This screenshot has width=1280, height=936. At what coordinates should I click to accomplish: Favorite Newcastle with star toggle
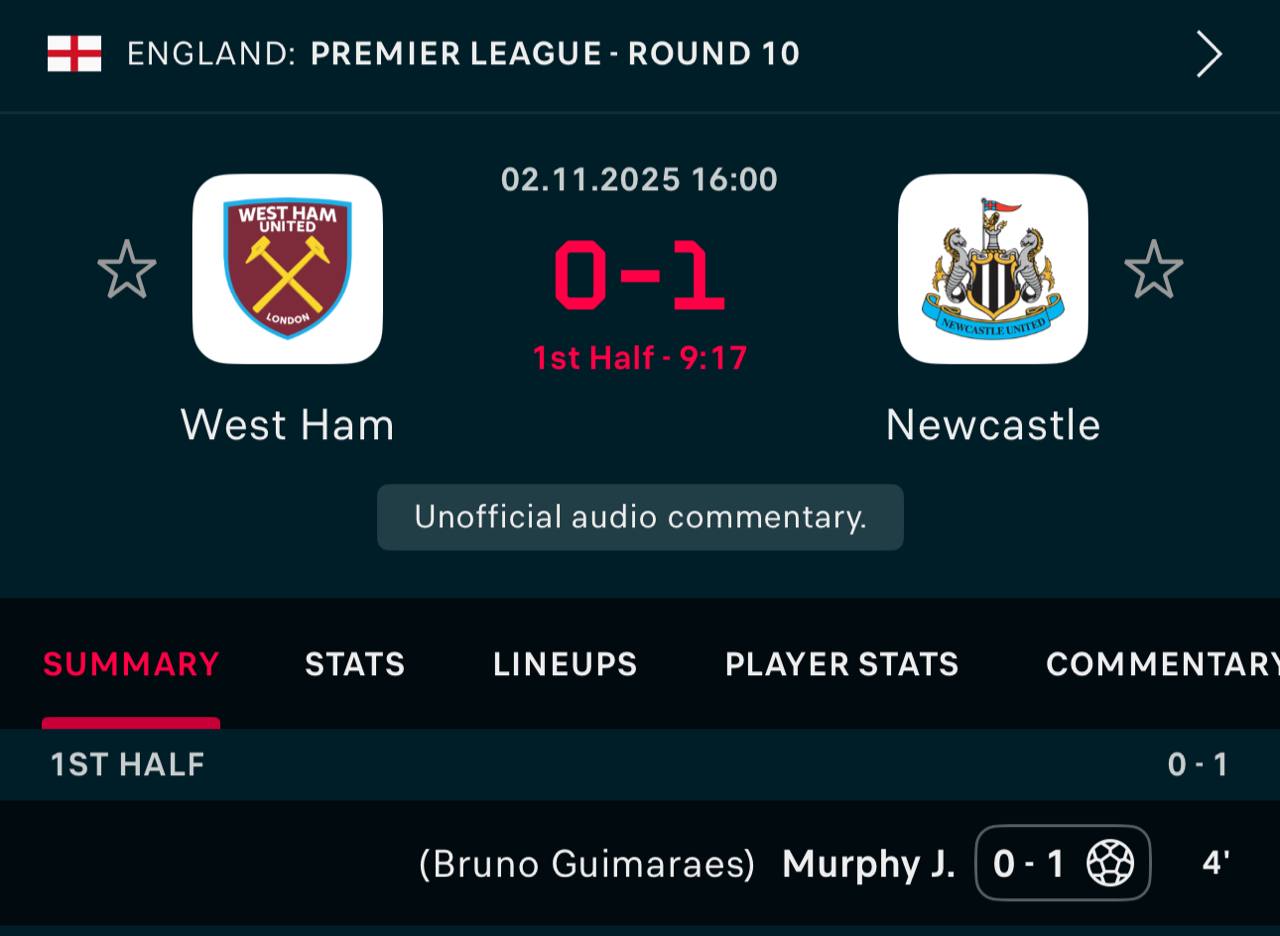click(x=1153, y=269)
